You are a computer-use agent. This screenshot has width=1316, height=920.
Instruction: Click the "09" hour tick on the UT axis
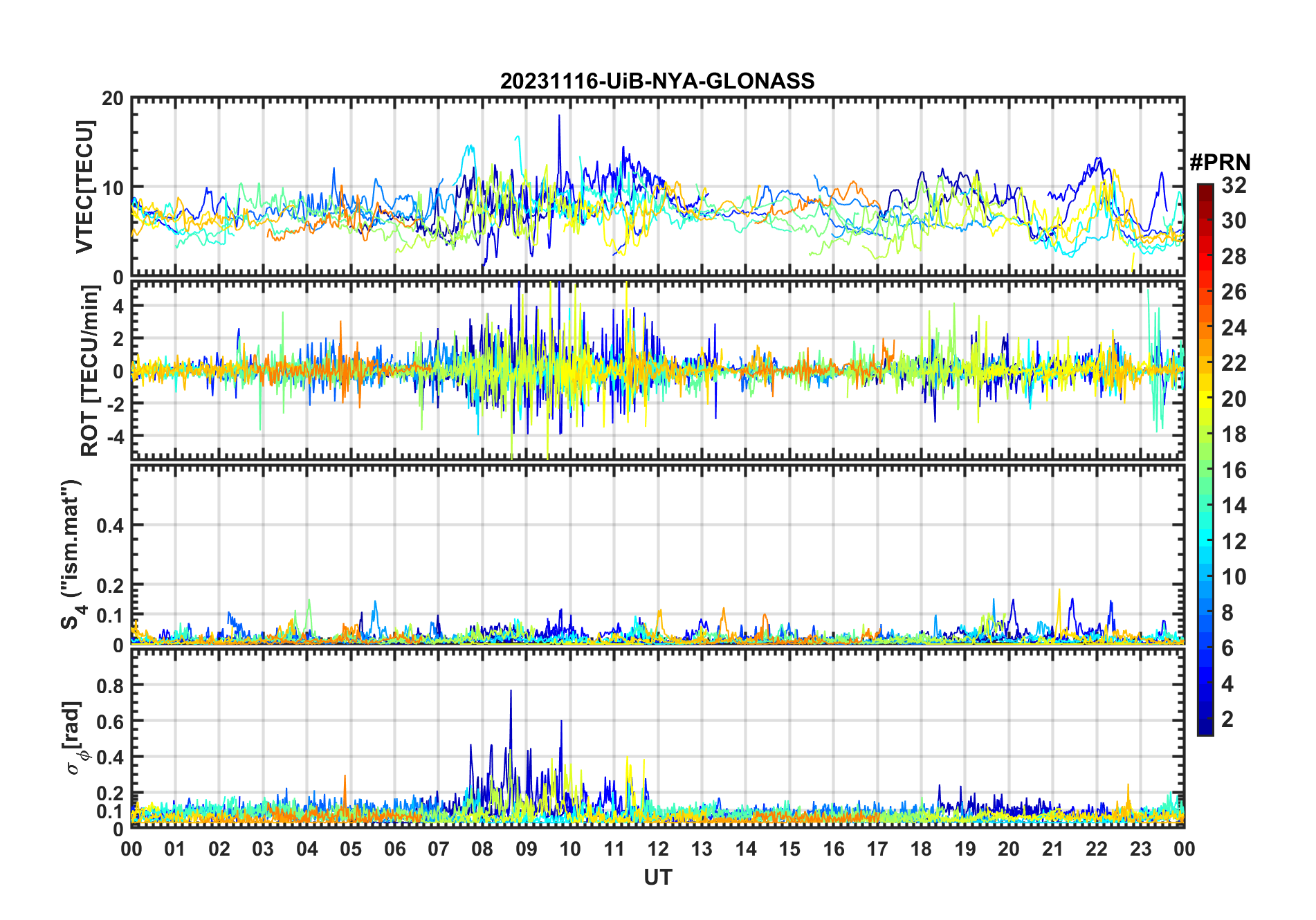[x=527, y=849]
